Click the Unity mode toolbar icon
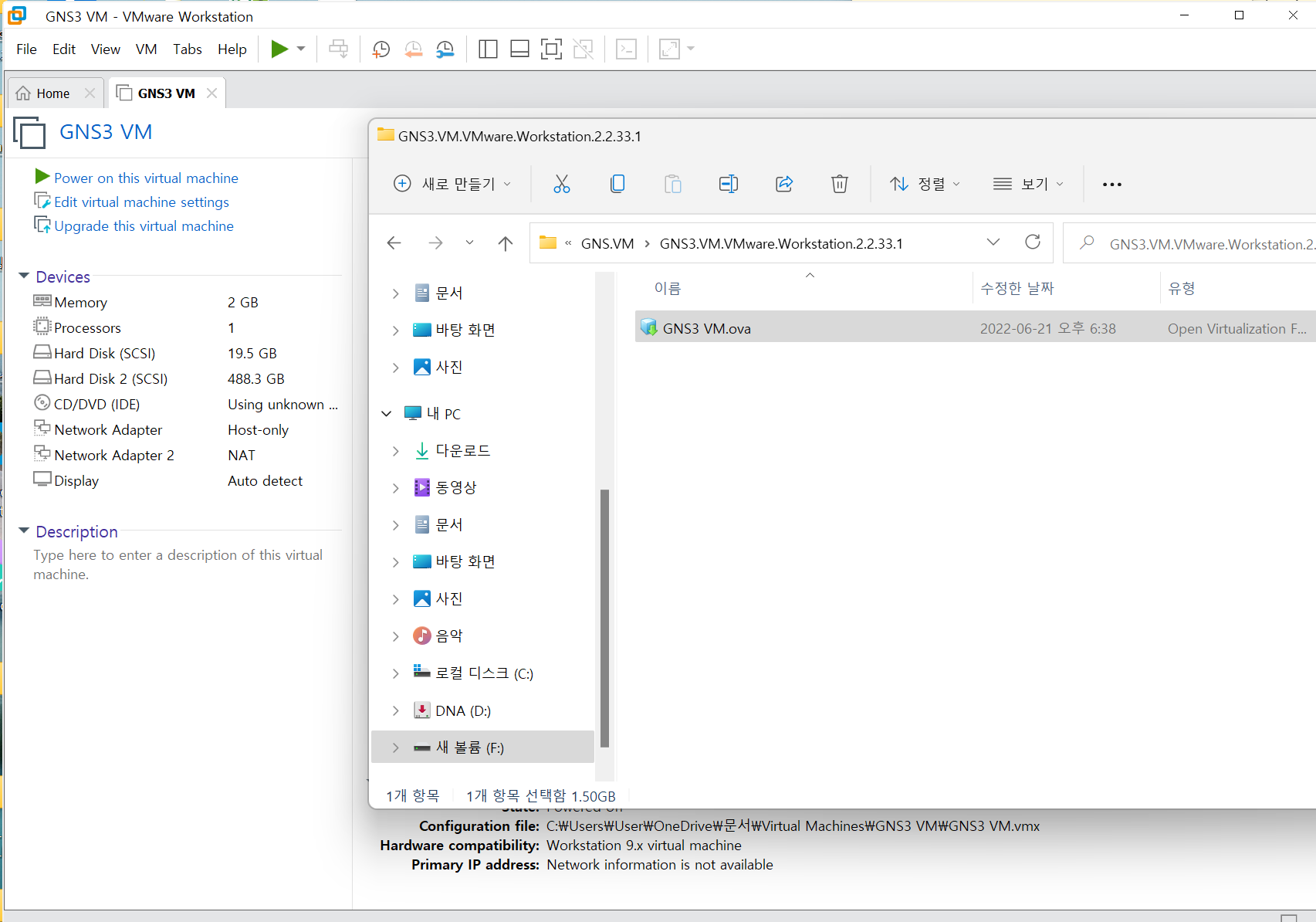 [584, 49]
